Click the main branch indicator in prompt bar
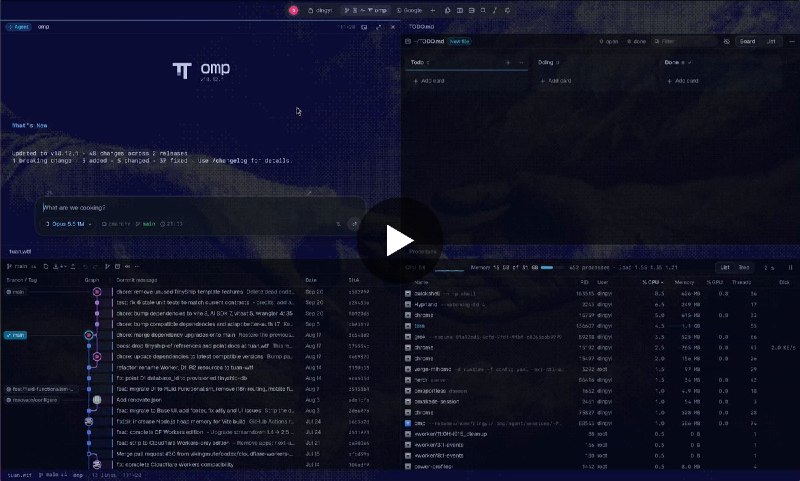The width and height of the screenshot is (800, 481). coord(146,224)
